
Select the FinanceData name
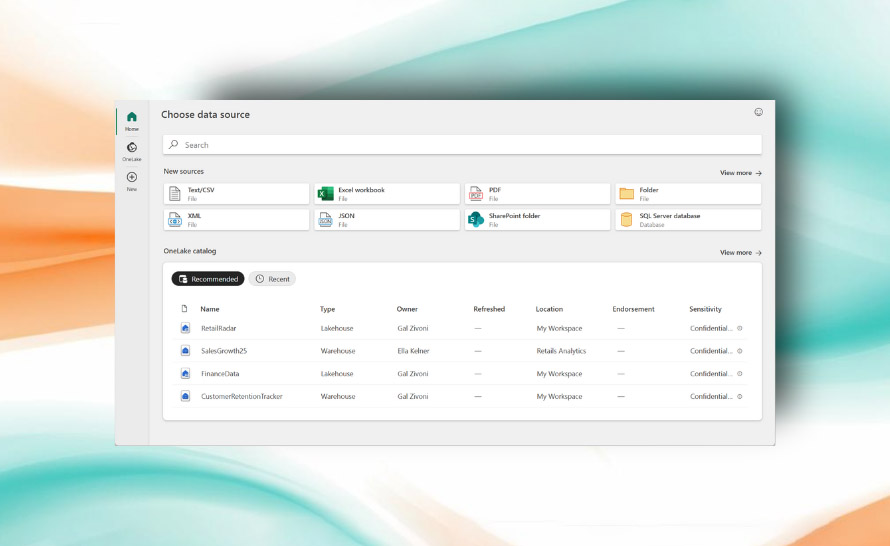coord(220,373)
